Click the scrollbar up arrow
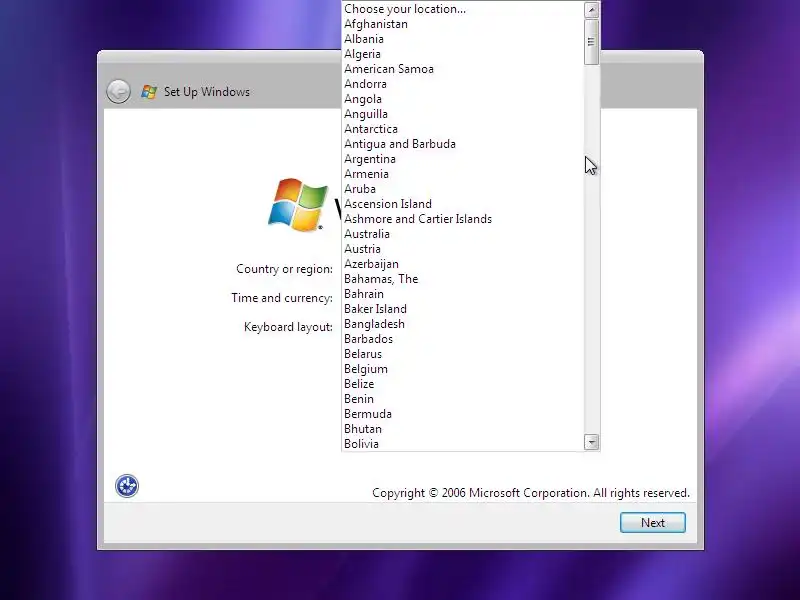Viewport: 800px width, 600px height. click(591, 9)
